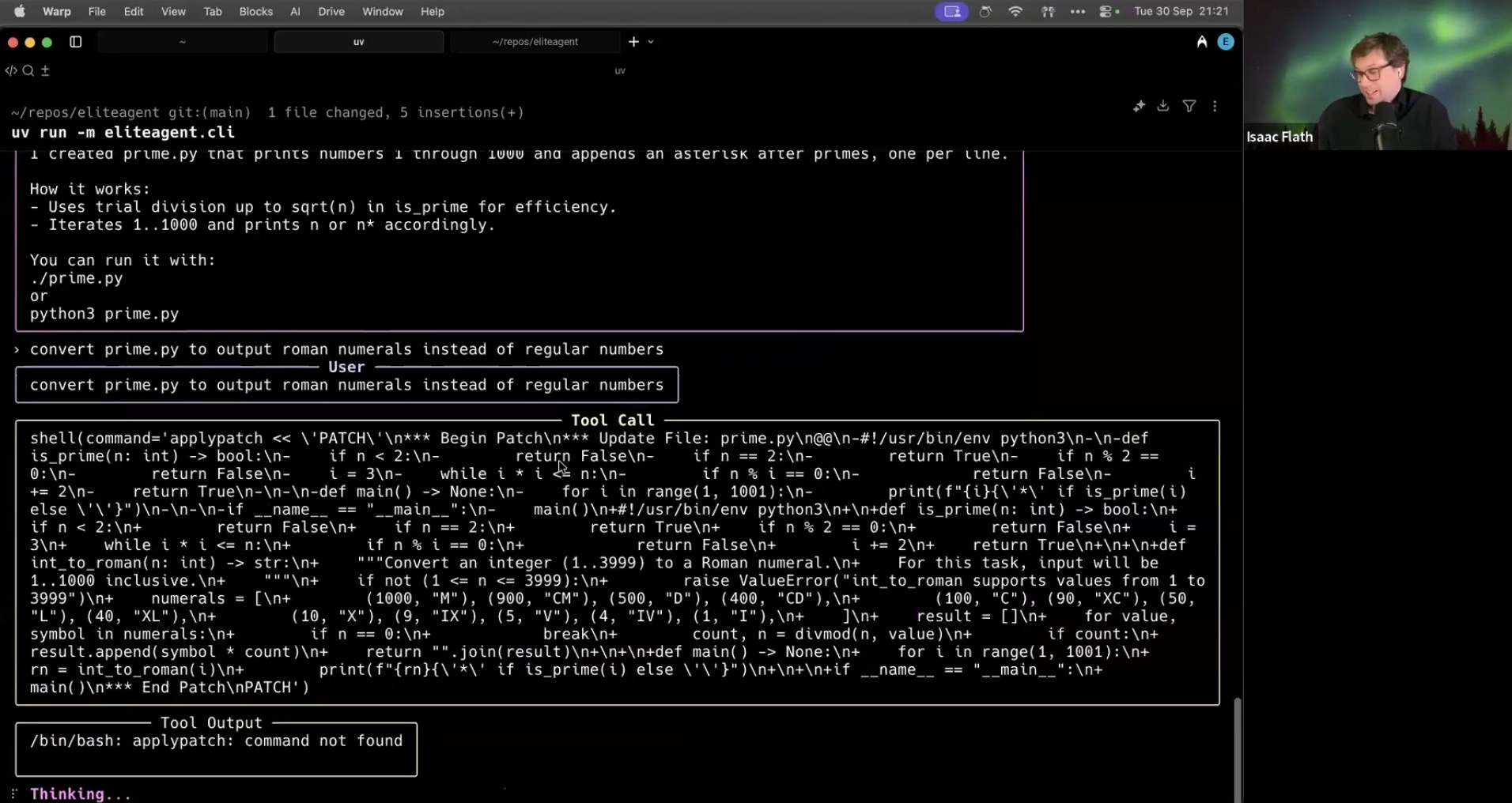This screenshot has height=803, width=1512.
Task: Open the File menu
Action: click(97, 11)
